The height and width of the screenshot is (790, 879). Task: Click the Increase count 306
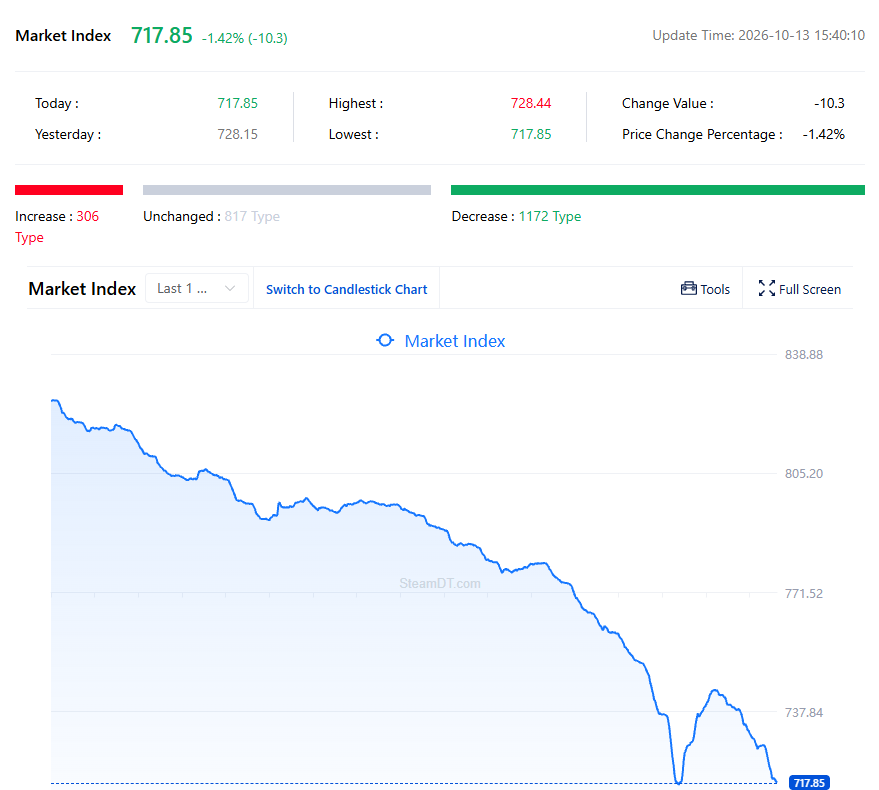(x=87, y=216)
